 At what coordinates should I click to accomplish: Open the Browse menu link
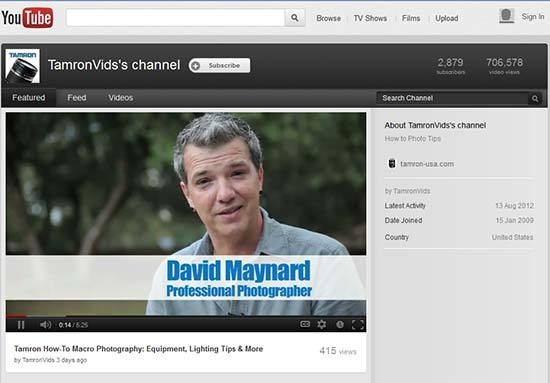click(328, 18)
